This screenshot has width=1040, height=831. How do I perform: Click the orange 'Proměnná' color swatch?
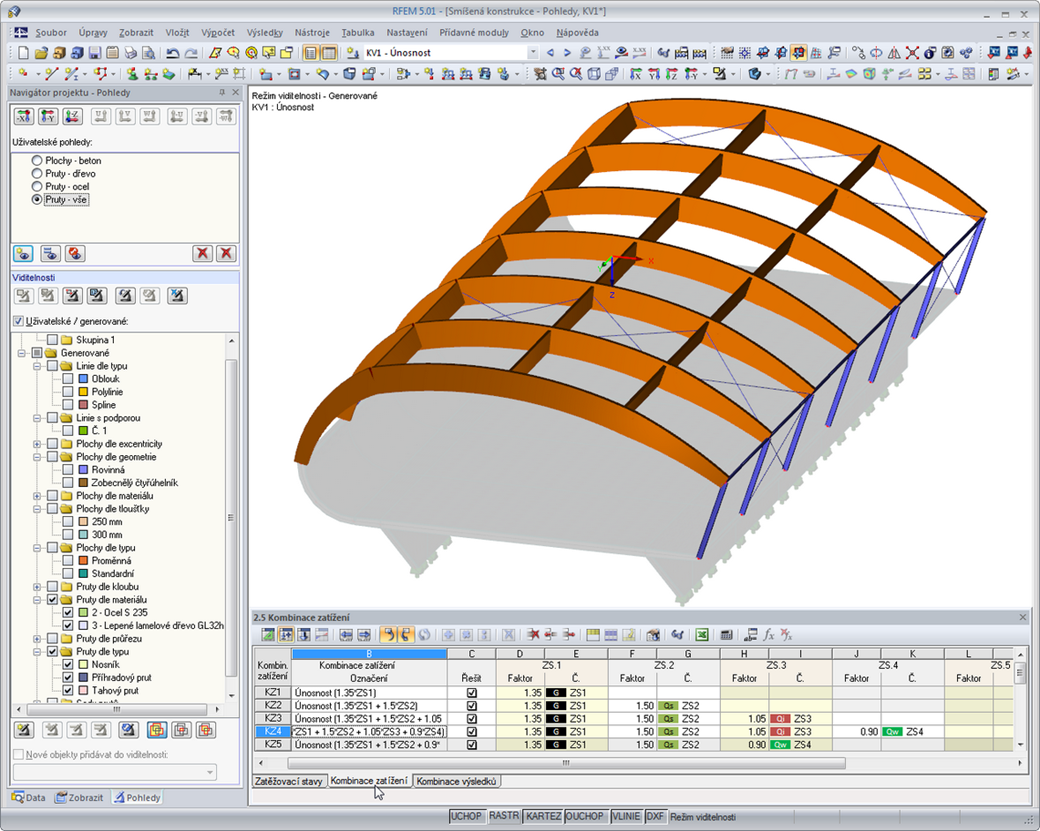click(x=83, y=561)
